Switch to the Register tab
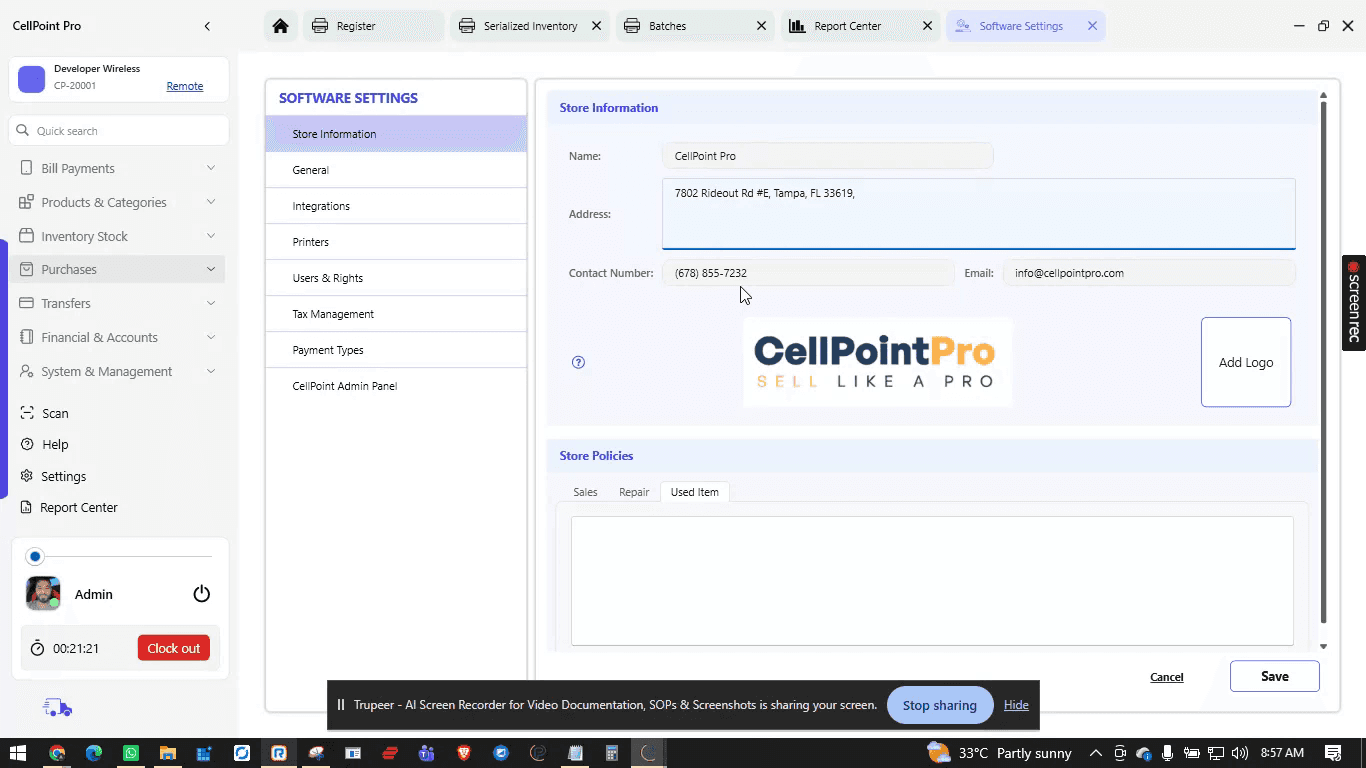This screenshot has width=1366, height=768. pyautogui.click(x=373, y=26)
